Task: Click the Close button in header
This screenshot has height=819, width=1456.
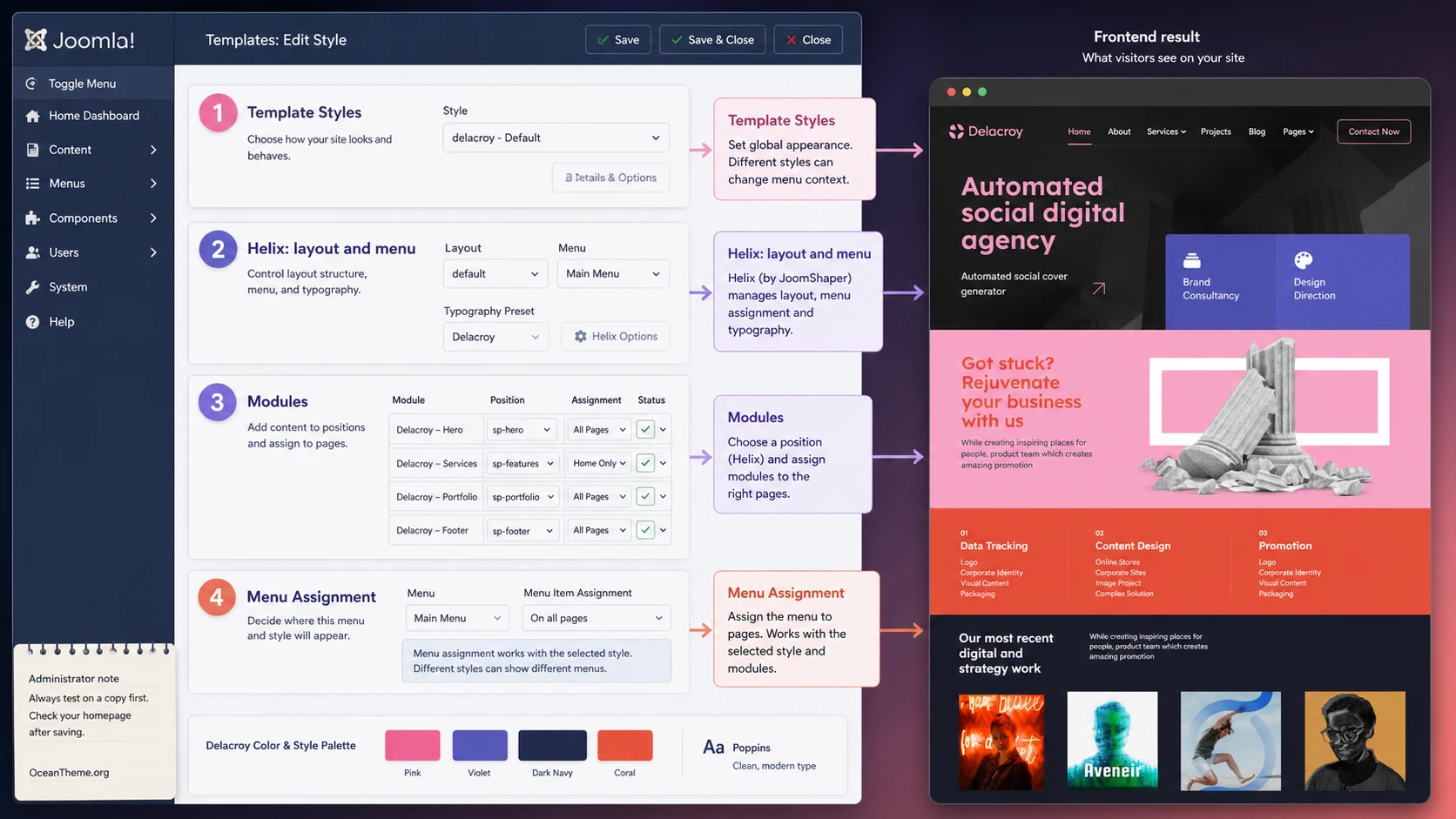Action: 808,40
